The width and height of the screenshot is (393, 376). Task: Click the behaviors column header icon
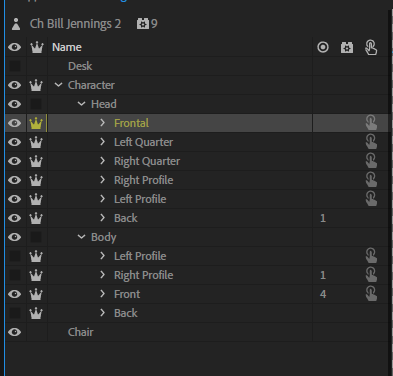coord(347,47)
